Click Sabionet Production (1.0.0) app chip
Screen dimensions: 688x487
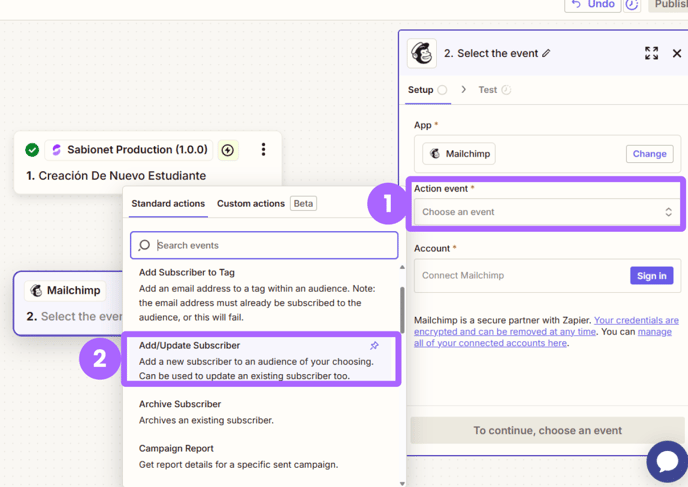coord(129,150)
